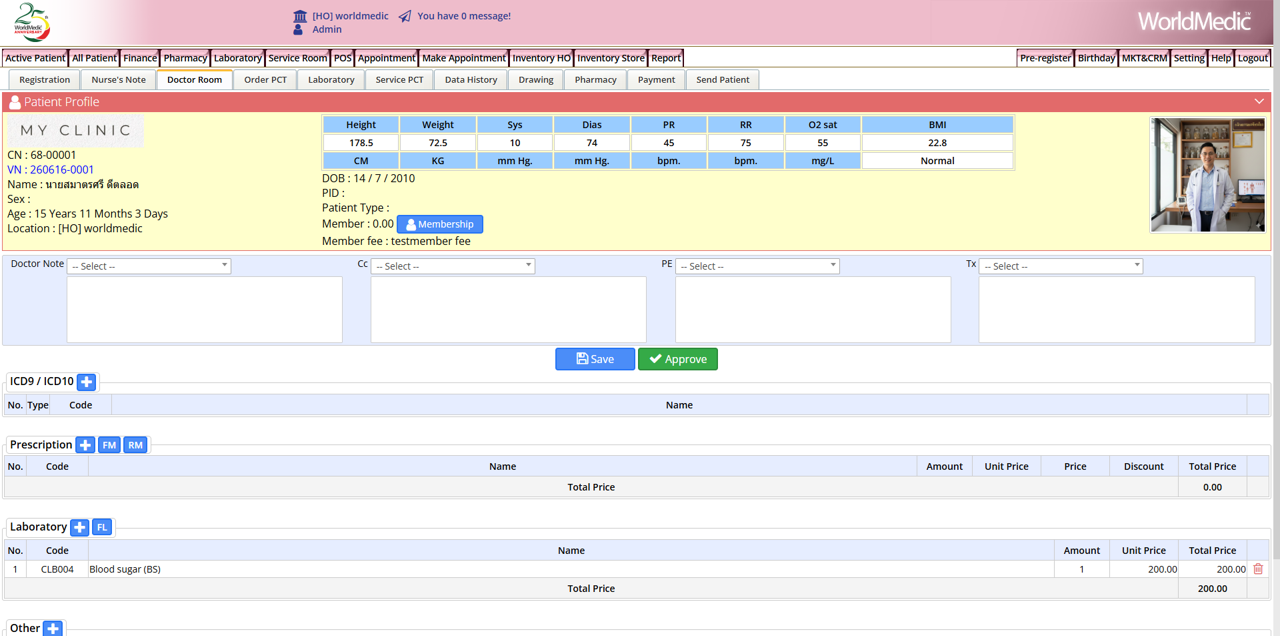Save the doctor room record
The image size is (1280, 636).
click(x=595, y=359)
